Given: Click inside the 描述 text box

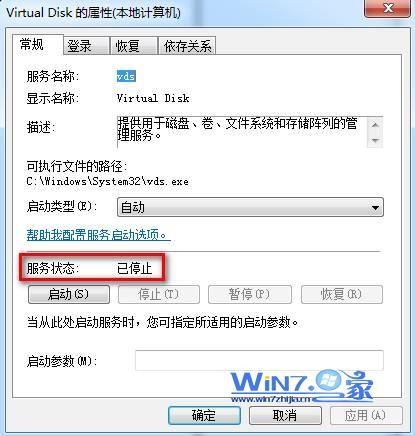Looking at the screenshot, I should click(x=242, y=132).
